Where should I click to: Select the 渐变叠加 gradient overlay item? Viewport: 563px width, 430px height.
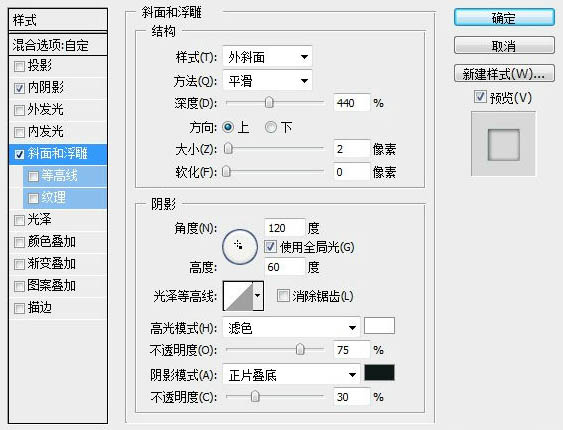58,264
